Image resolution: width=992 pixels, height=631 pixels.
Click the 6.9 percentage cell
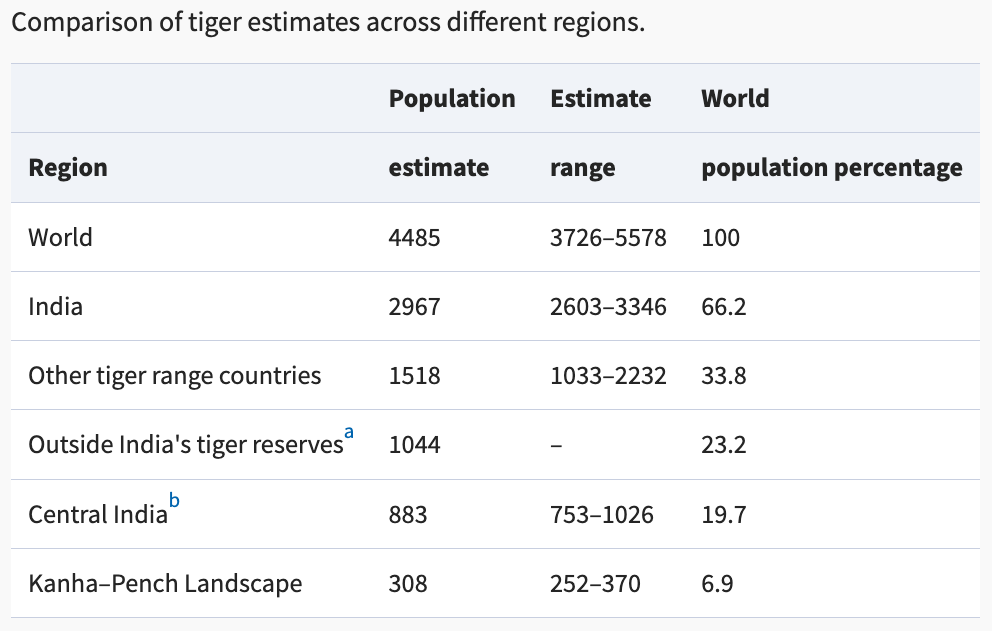tap(717, 584)
